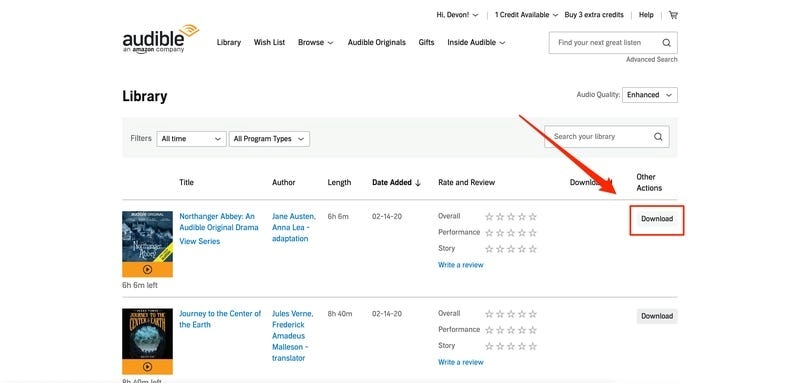Write a review for Northanger Abbey
Viewport: 800px width, 383px height.
(x=460, y=265)
